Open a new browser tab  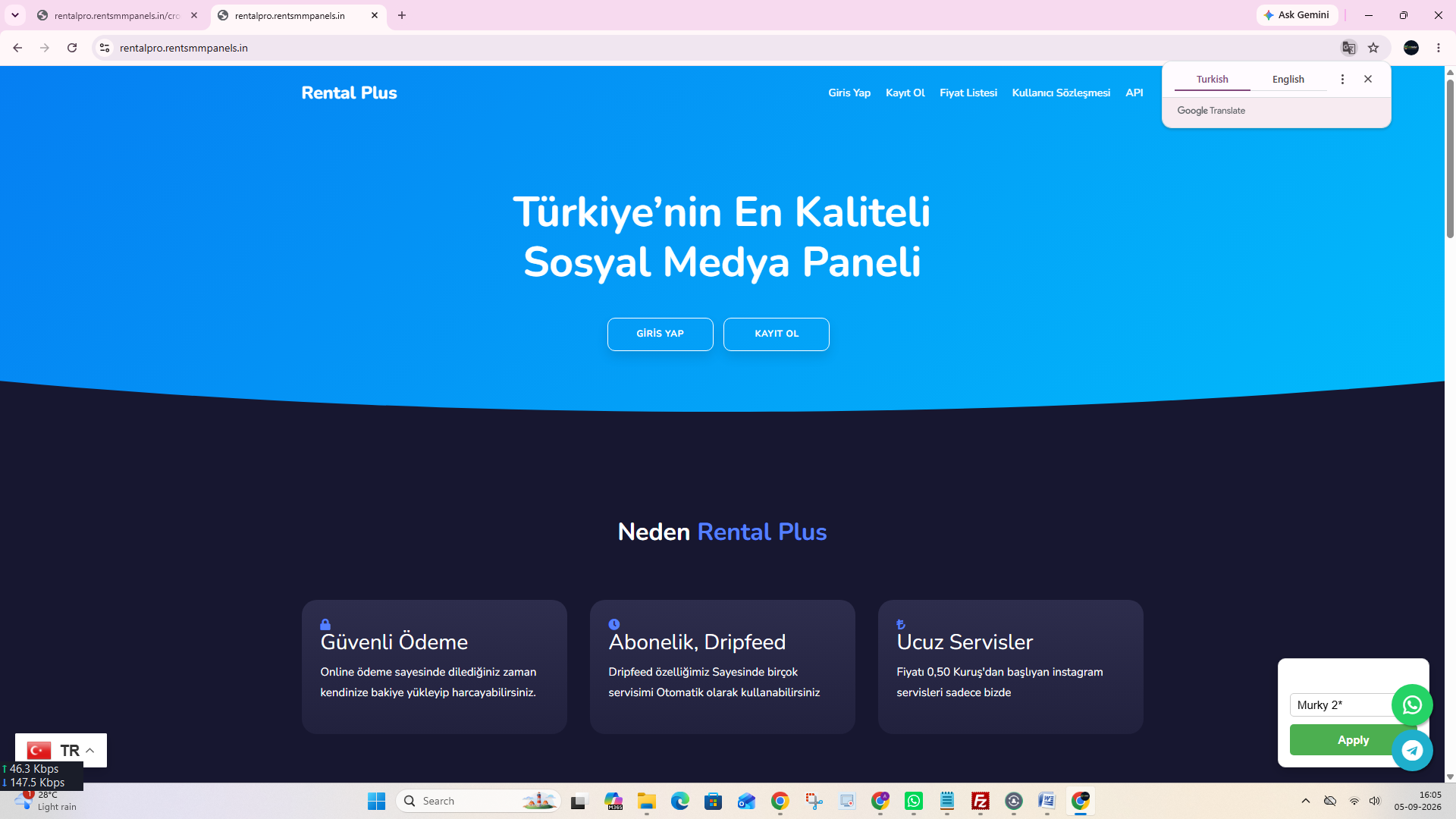(x=402, y=15)
